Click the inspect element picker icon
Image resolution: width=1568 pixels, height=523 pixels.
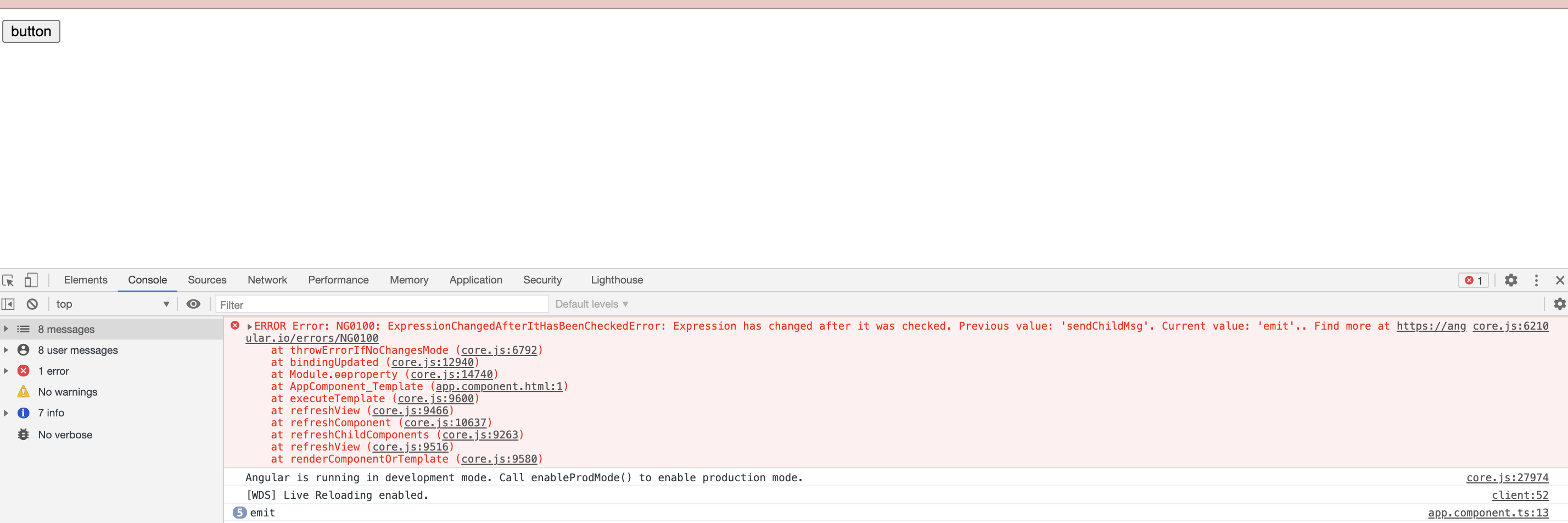[x=9, y=280]
